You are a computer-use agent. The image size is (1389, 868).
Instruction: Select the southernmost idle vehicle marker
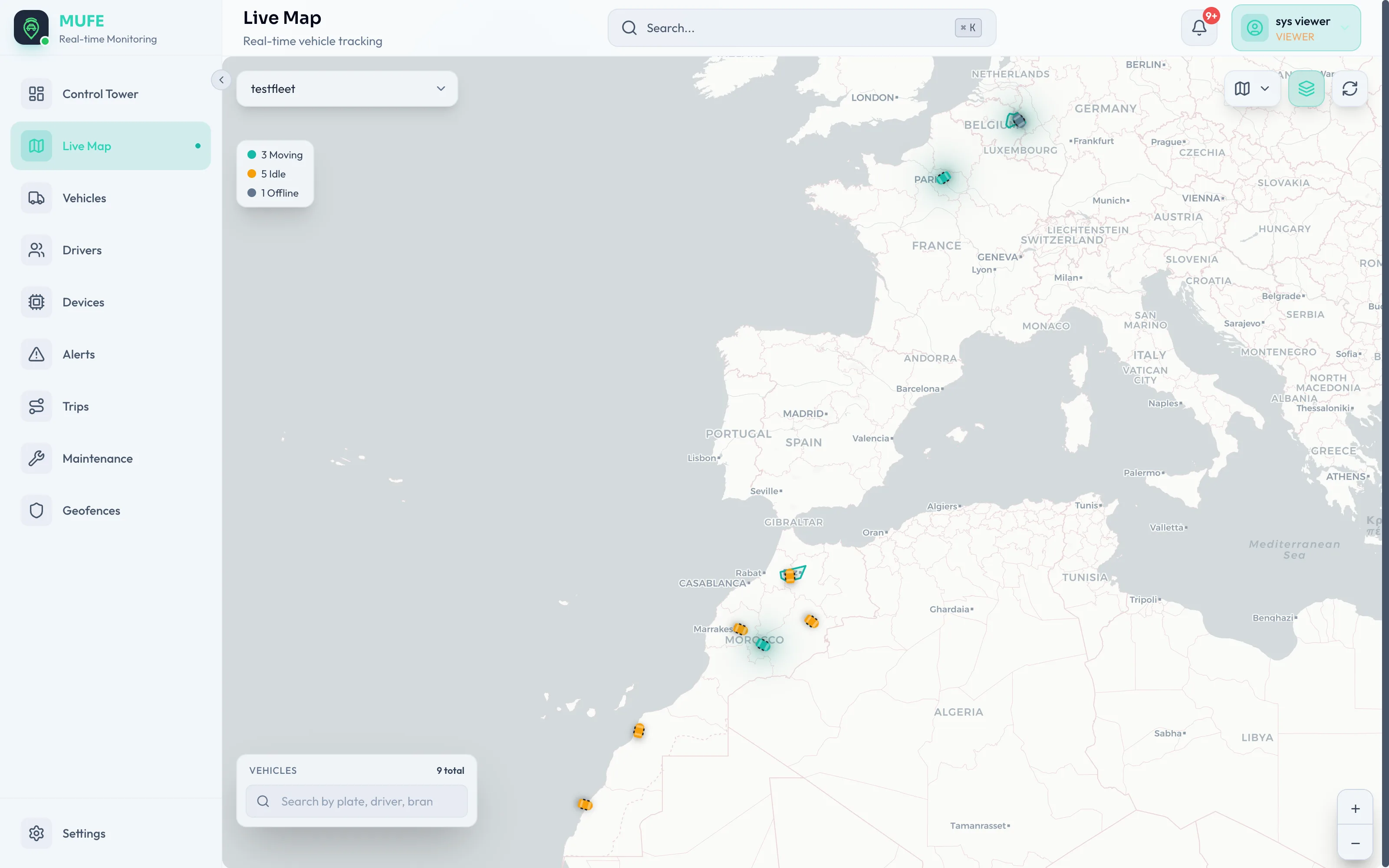tap(585, 804)
